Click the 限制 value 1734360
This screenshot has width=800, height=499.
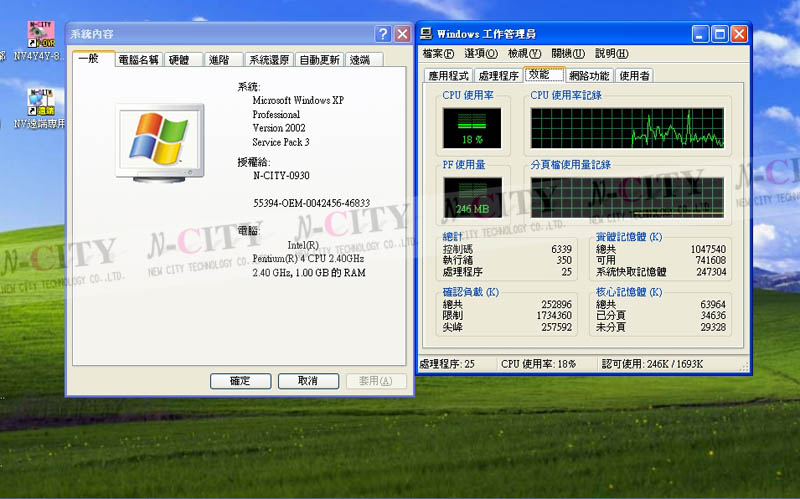pyautogui.click(x=554, y=315)
